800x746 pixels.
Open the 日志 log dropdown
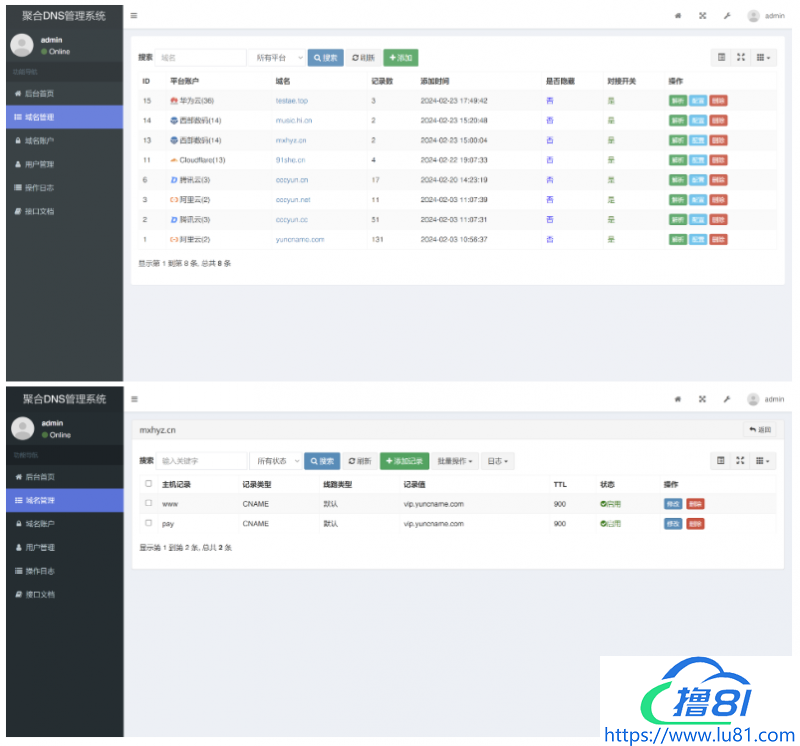(x=498, y=461)
